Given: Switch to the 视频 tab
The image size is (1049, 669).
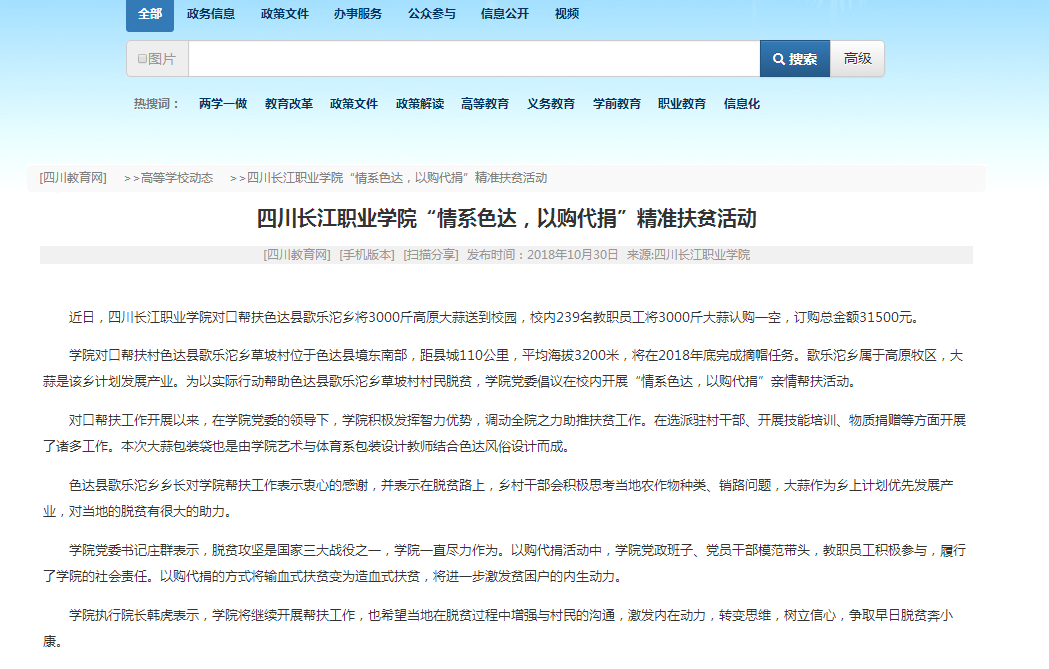Looking at the screenshot, I should [x=567, y=14].
